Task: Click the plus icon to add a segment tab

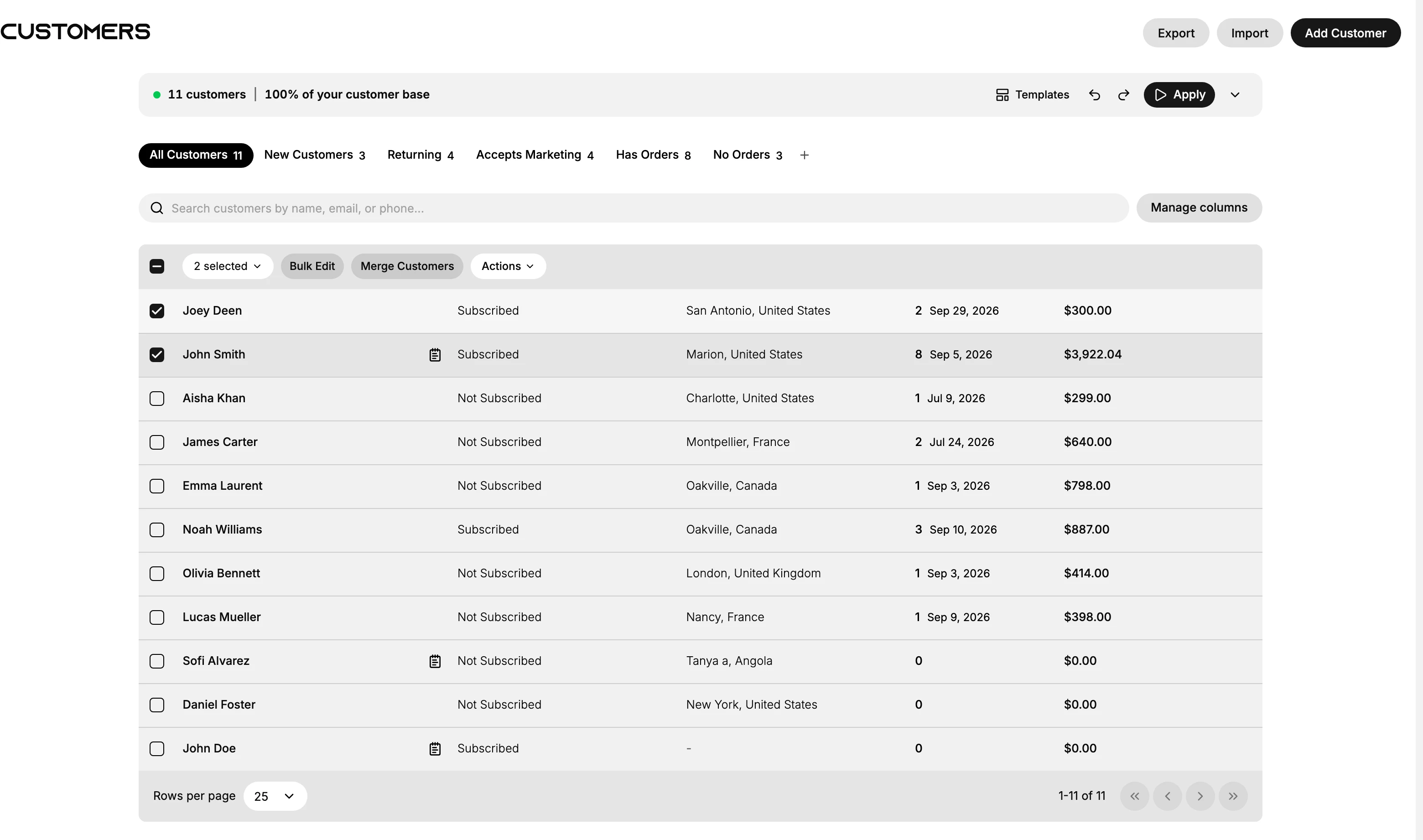Action: (x=805, y=155)
